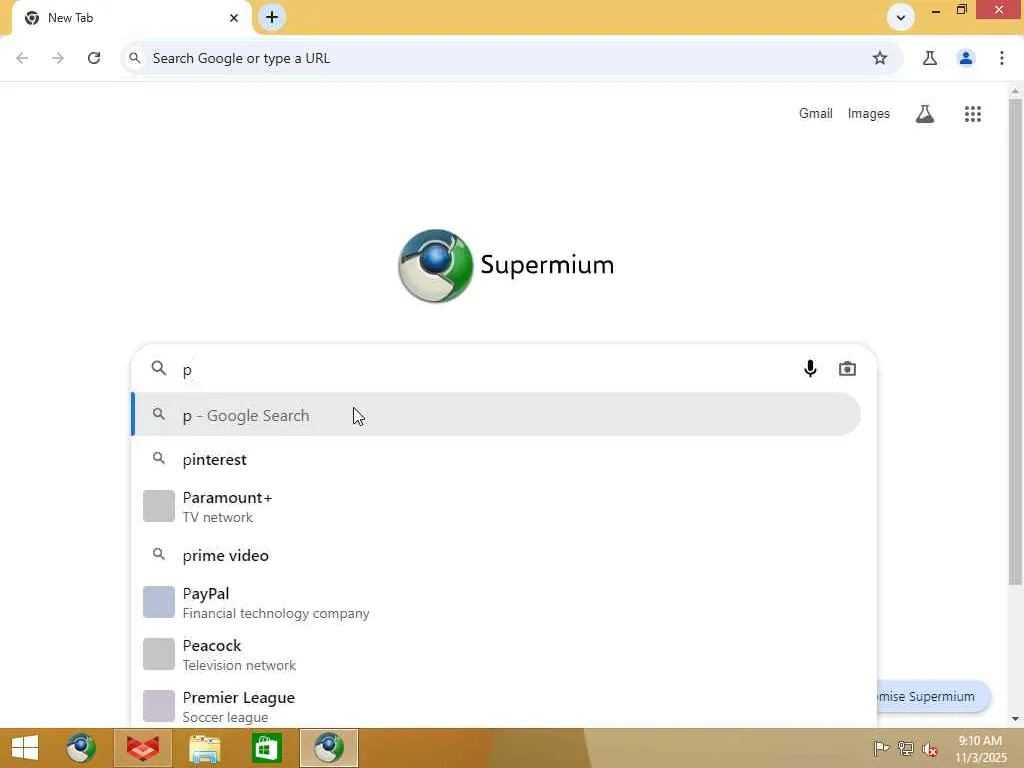Open the toolbar flask experiments icon
Viewport: 1024px width, 768px height.
point(930,58)
